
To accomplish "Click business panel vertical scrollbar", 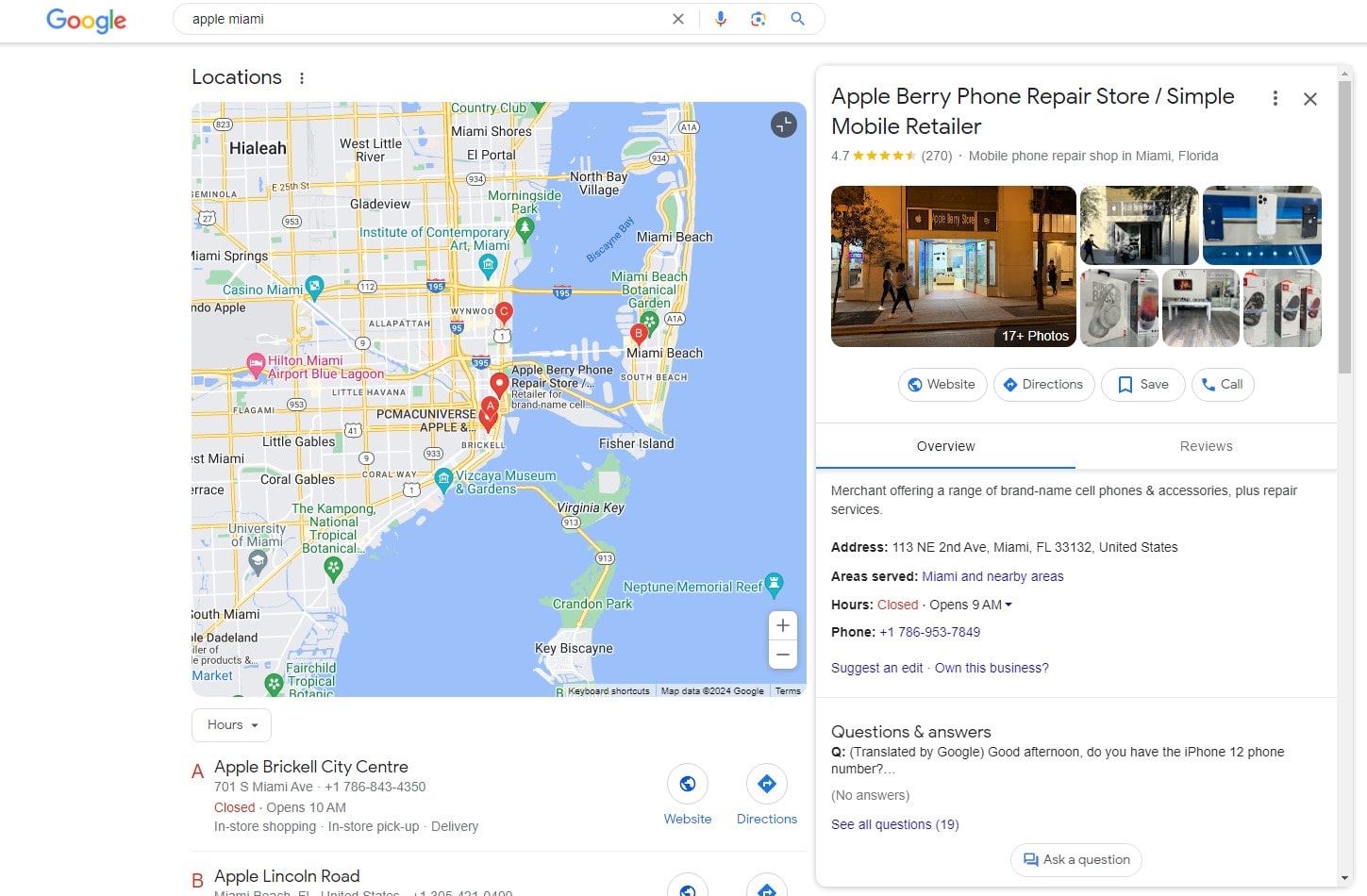I will coord(1345,226).
